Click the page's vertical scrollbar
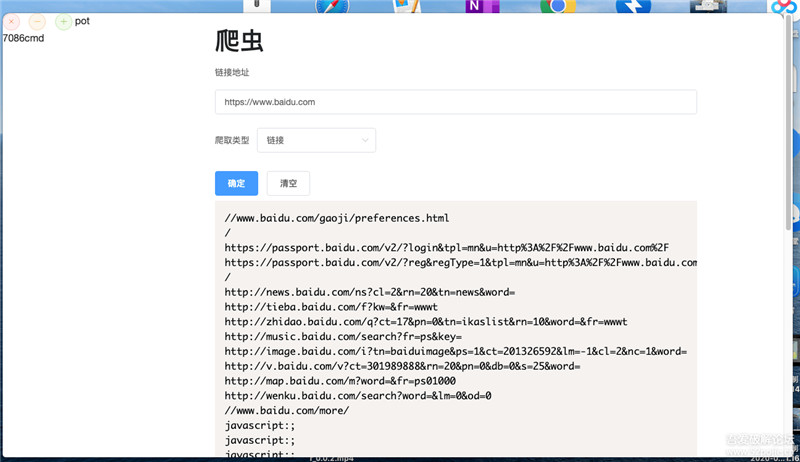This screenshot has width=800, height=462. (x=788, y=122)
